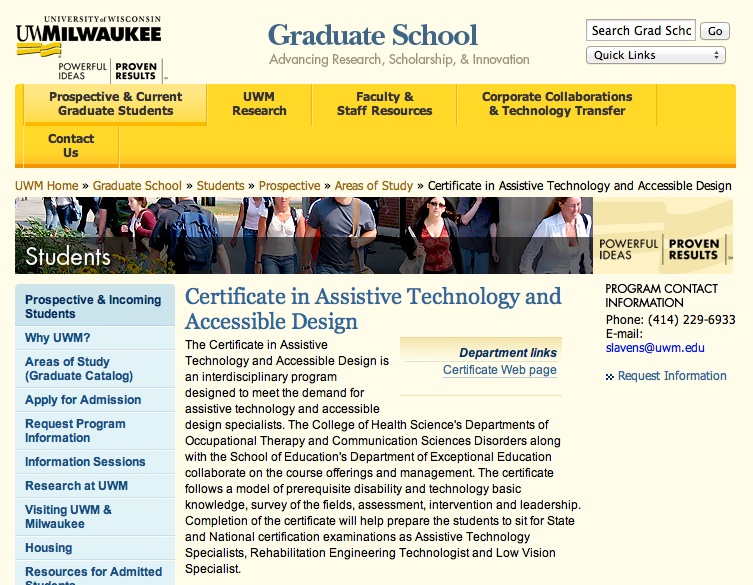Click the Request Information arrow icon
753x585 pixels.
coord(610,377)
